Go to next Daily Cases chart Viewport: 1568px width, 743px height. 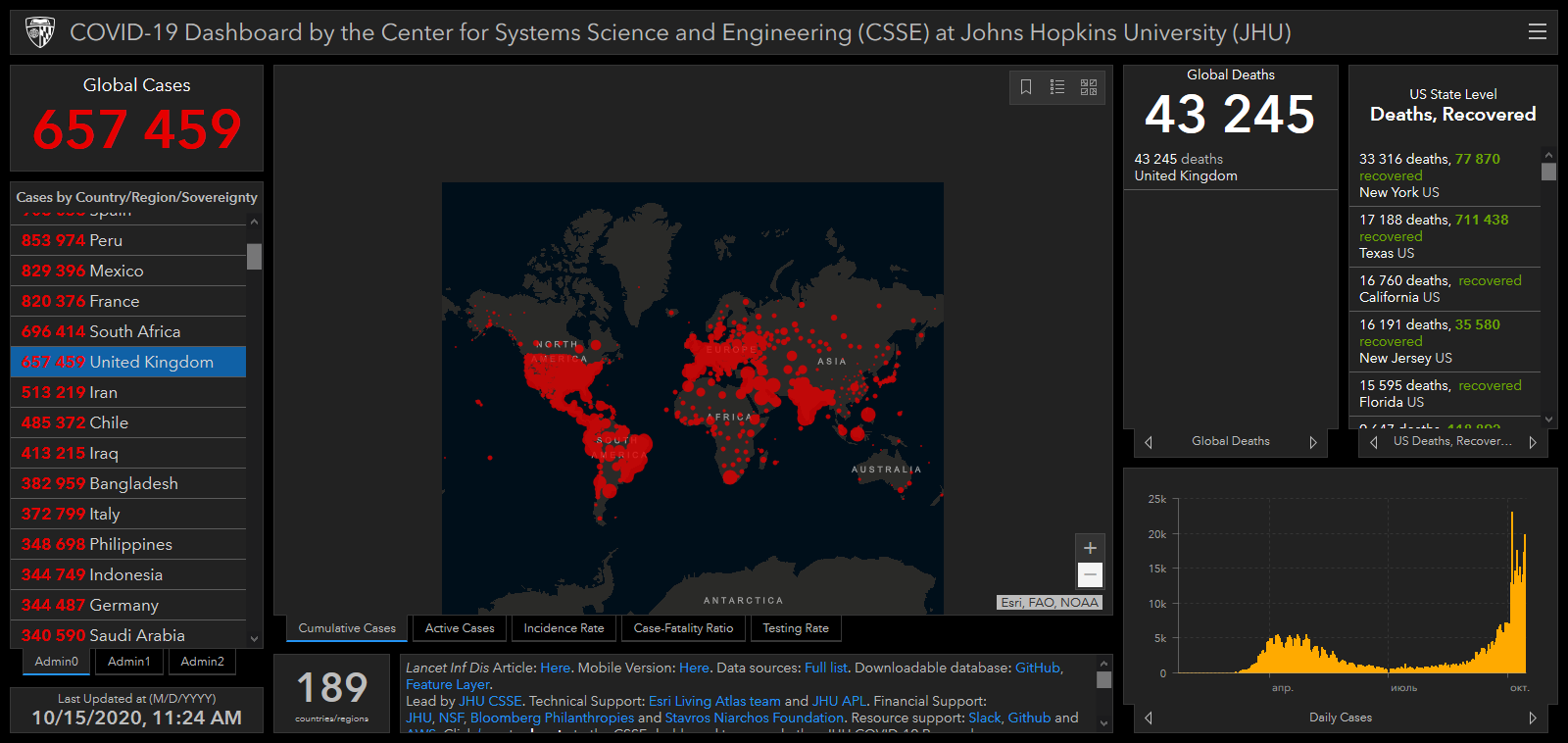1533,718
